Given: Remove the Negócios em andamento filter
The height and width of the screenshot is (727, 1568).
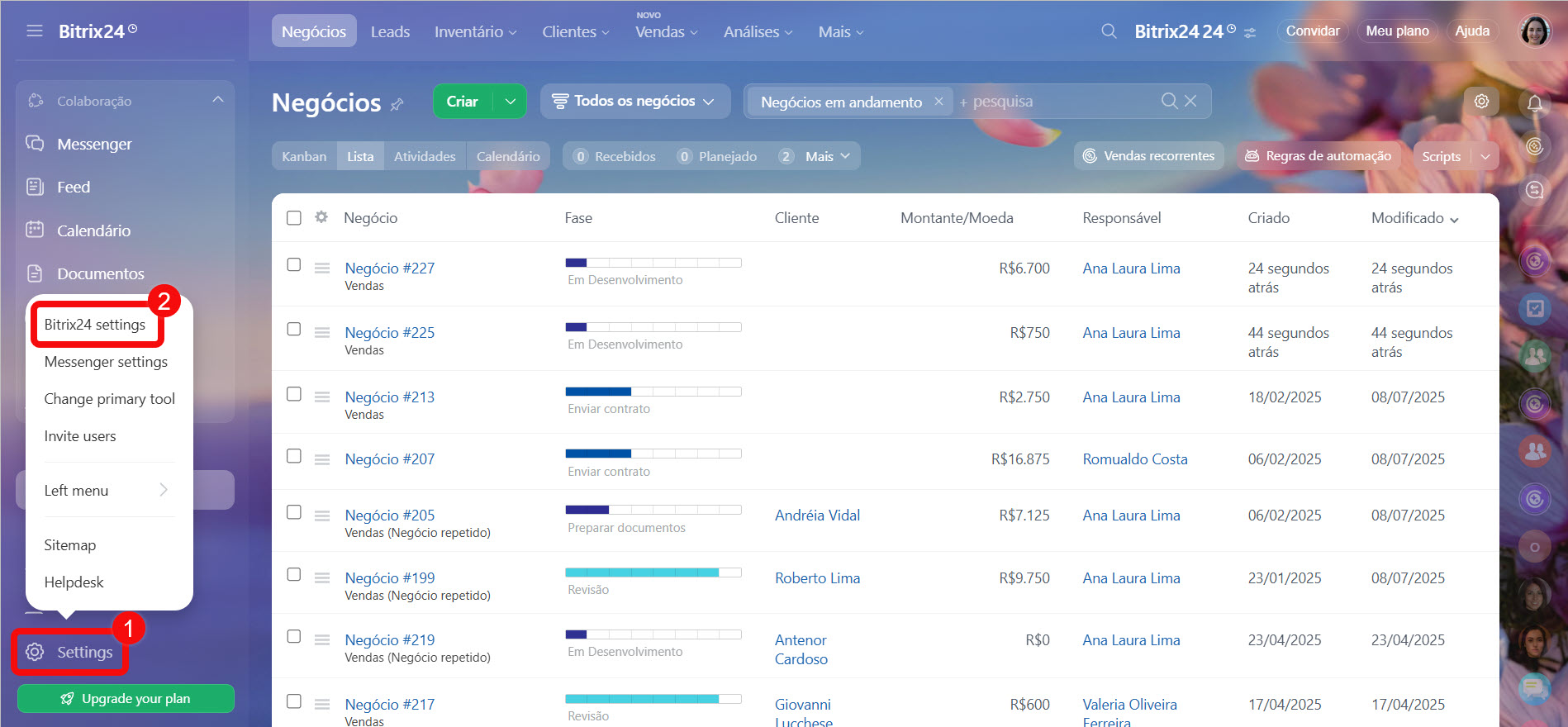Looking at the screenshot, I should tap(938, 101).
